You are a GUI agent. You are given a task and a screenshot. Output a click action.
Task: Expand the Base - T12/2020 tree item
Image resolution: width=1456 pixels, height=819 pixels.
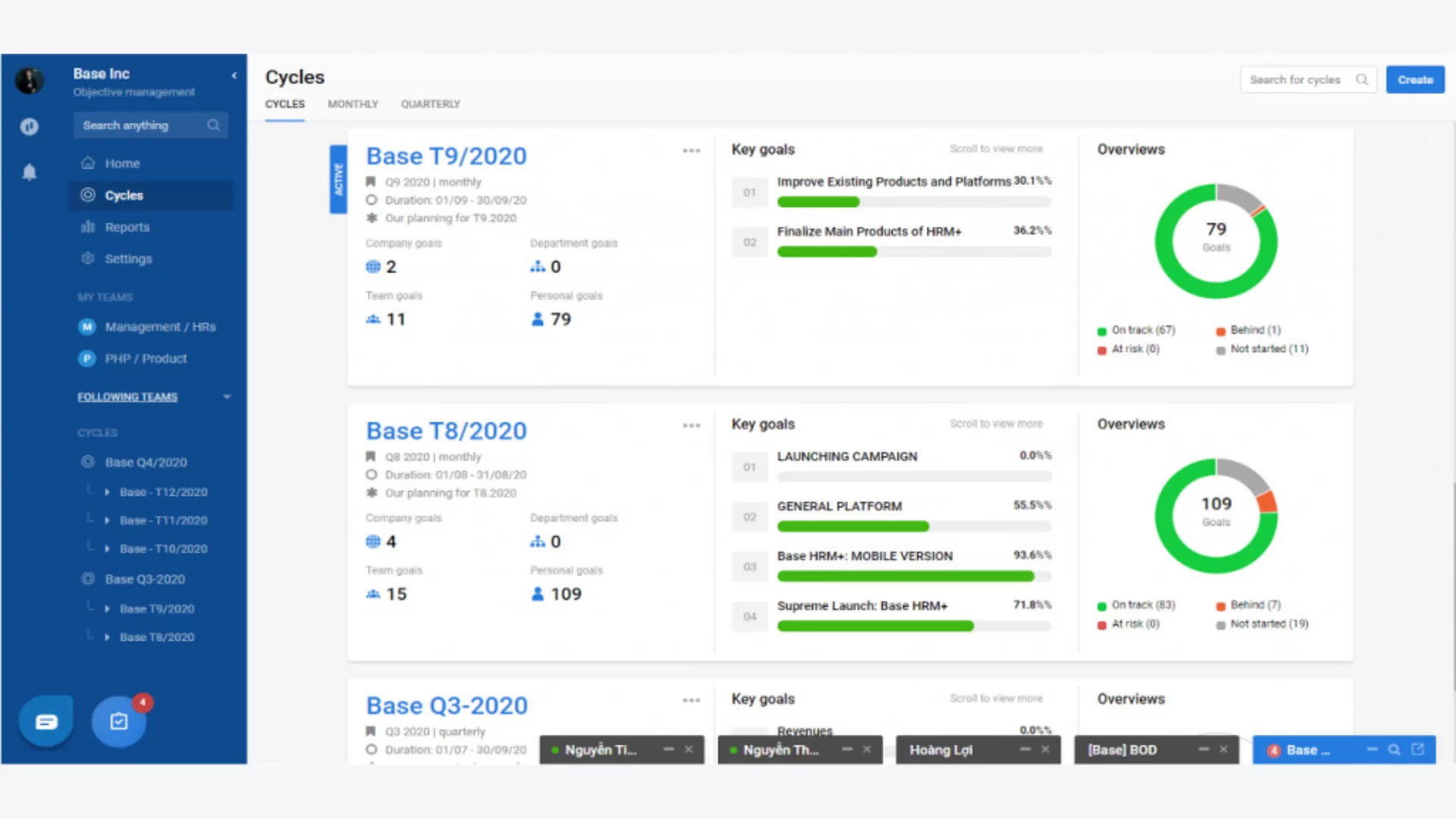click(x=107, y=492)
